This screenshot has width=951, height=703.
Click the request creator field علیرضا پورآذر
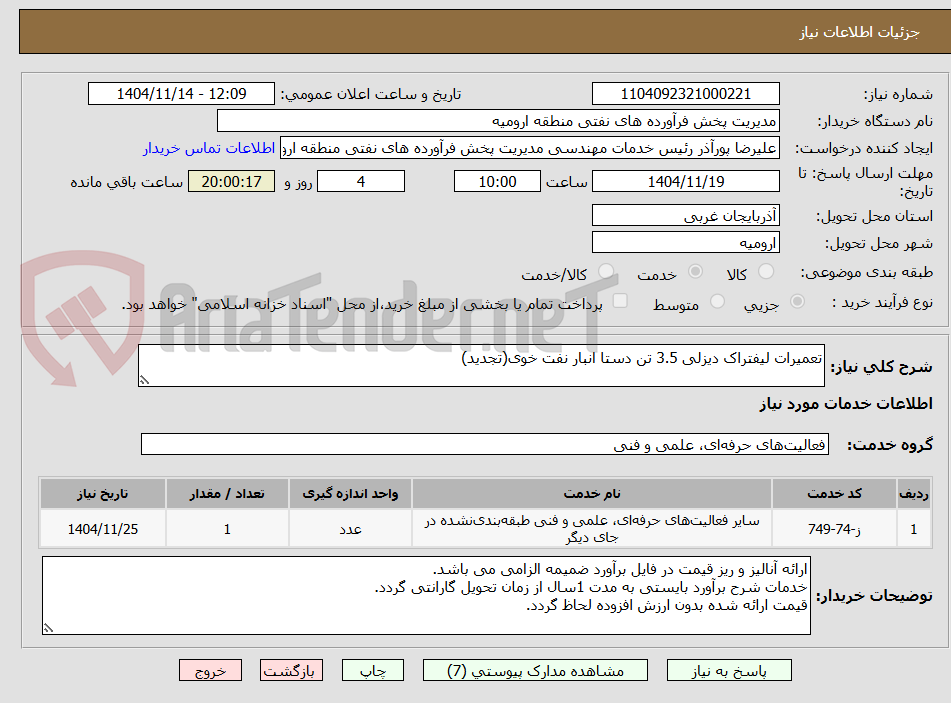click(529, 148)
